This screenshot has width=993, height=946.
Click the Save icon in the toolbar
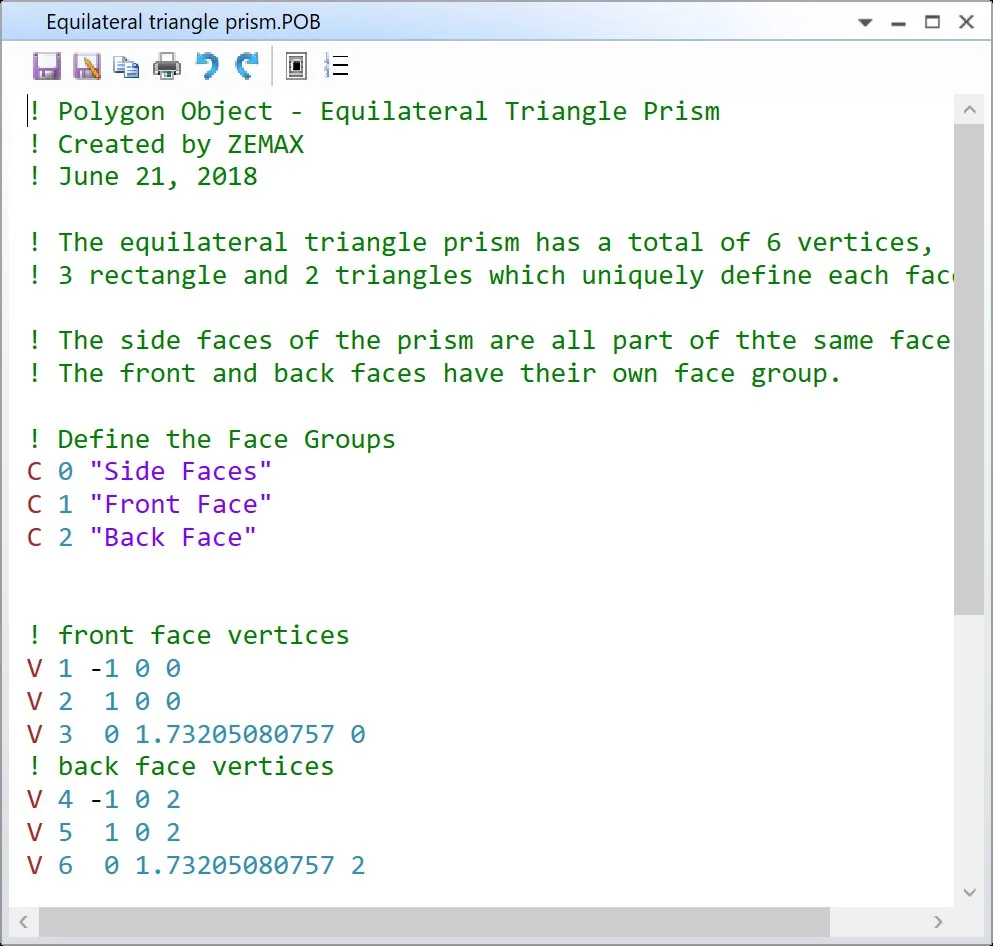click(x=46, y=67)
